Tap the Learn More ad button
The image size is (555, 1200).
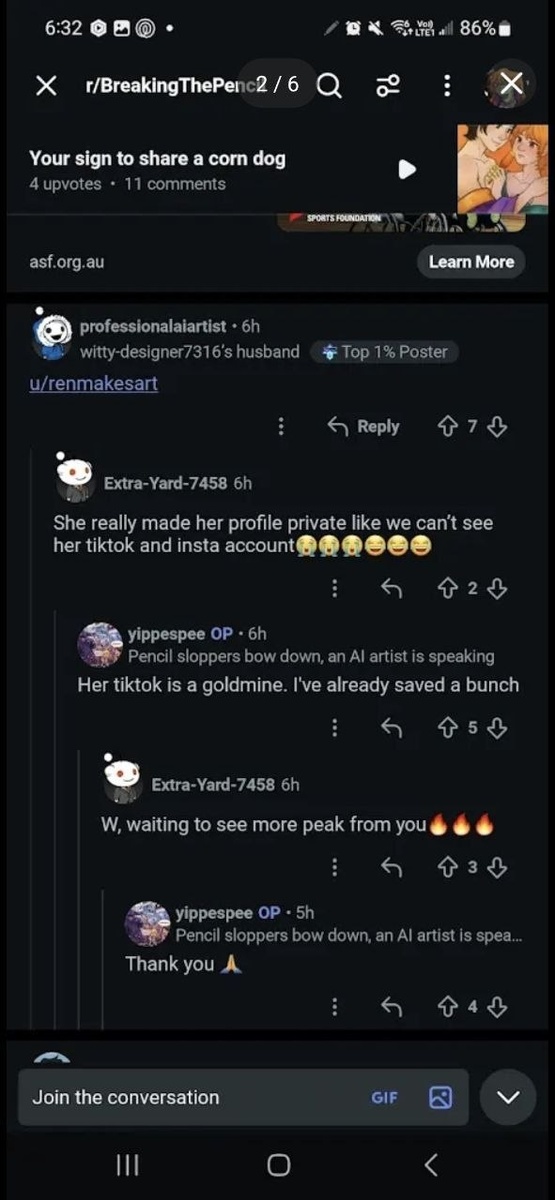[470, 262]
